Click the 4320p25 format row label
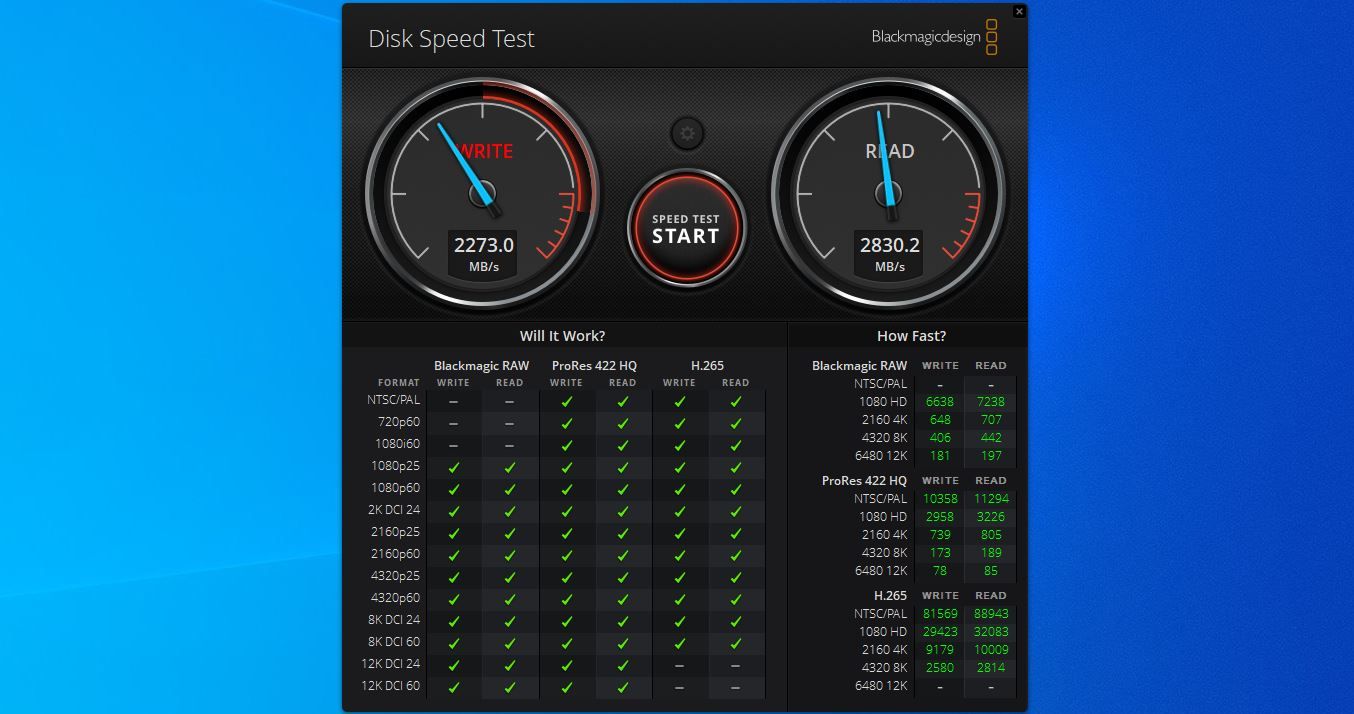1354x714 pixels. (394, 576)
